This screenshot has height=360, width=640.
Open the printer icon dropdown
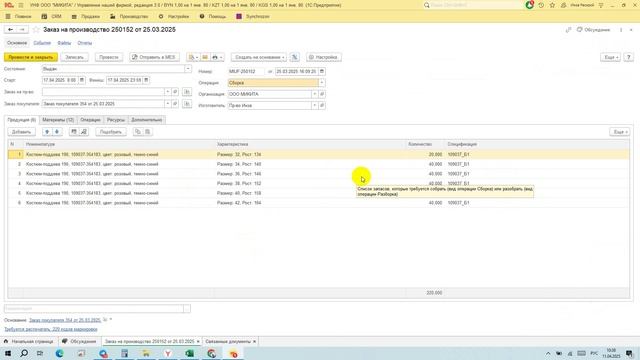(x=217, y=57)
